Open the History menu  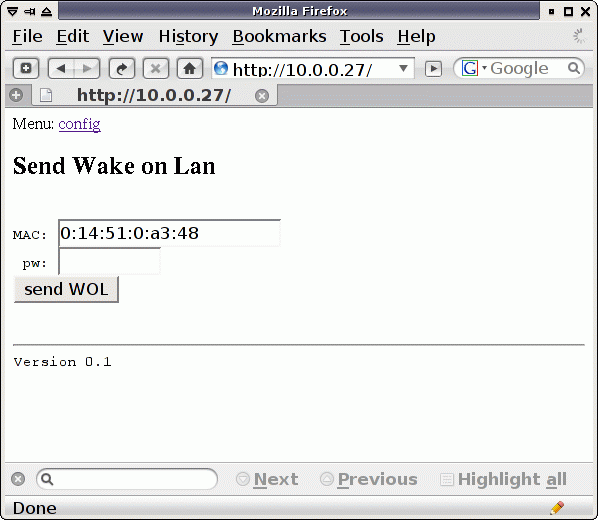tap(188, 37)
